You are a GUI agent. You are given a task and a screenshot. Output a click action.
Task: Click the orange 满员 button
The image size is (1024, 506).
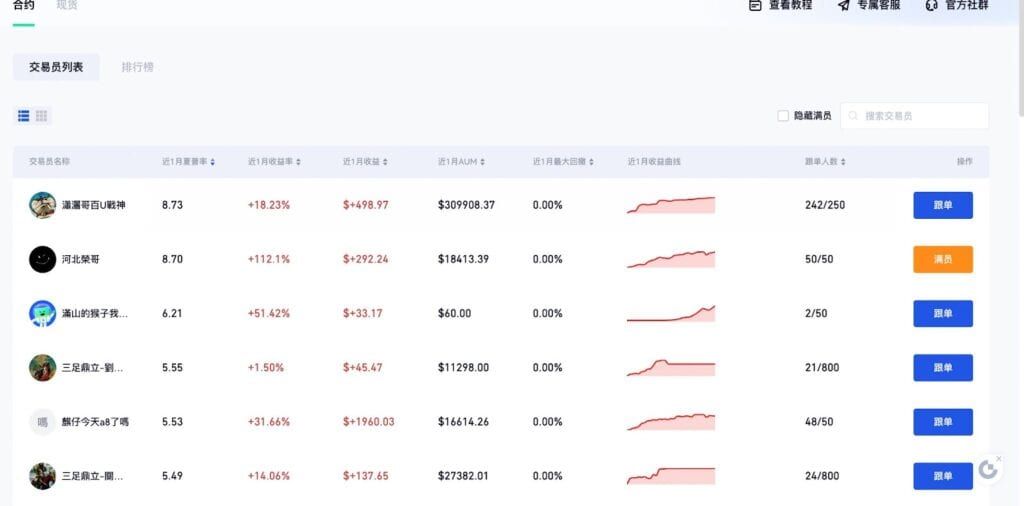click(942, 259)
